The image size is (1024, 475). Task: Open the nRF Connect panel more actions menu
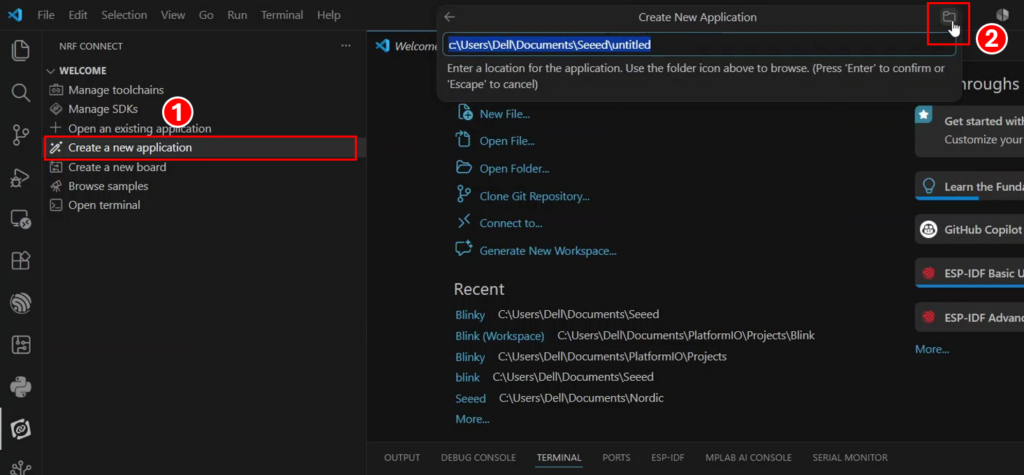tap(345, 46)
